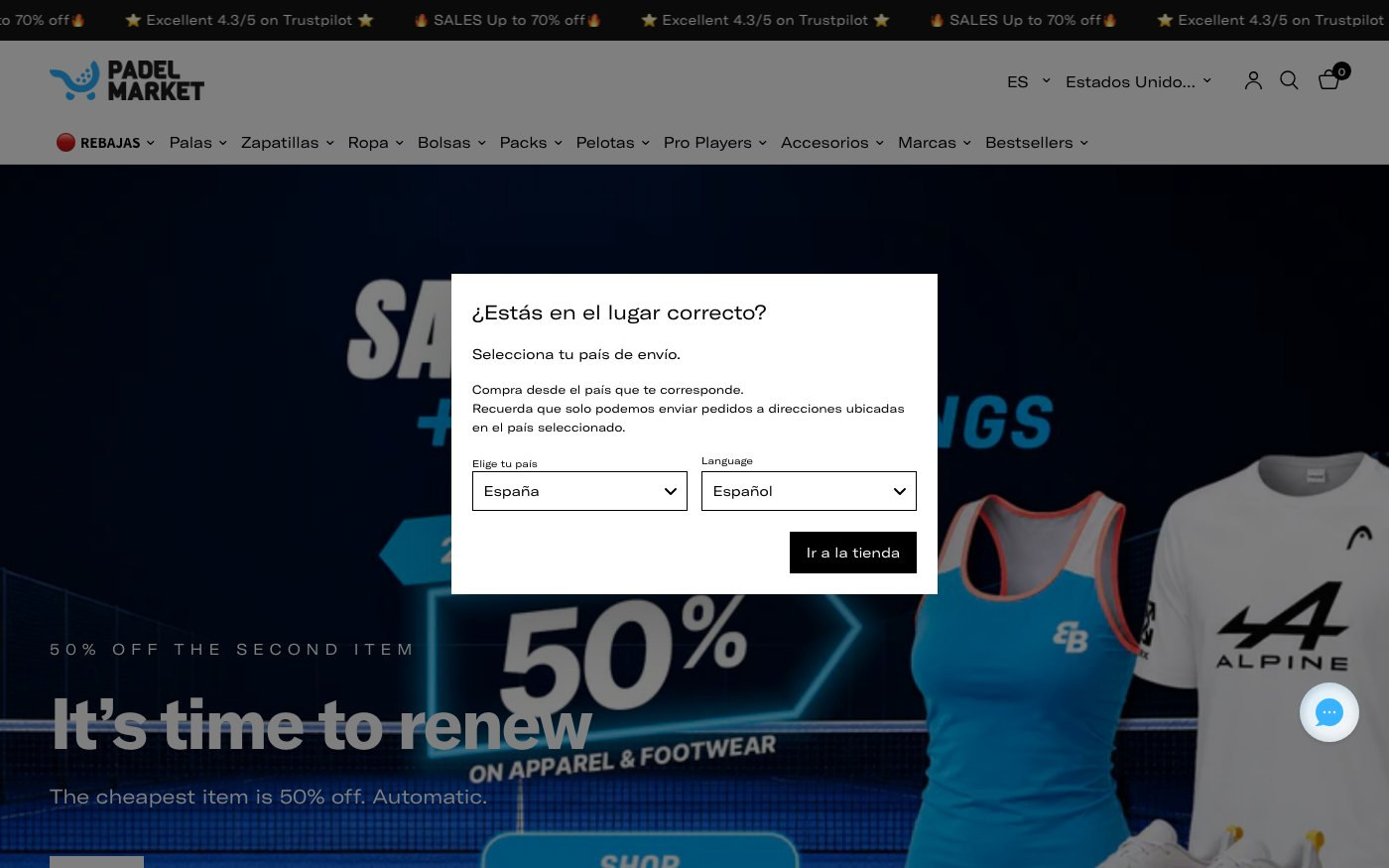
Task: Open the Language Español dropdown
Action: pyautogui.click(x=809, y=491)
